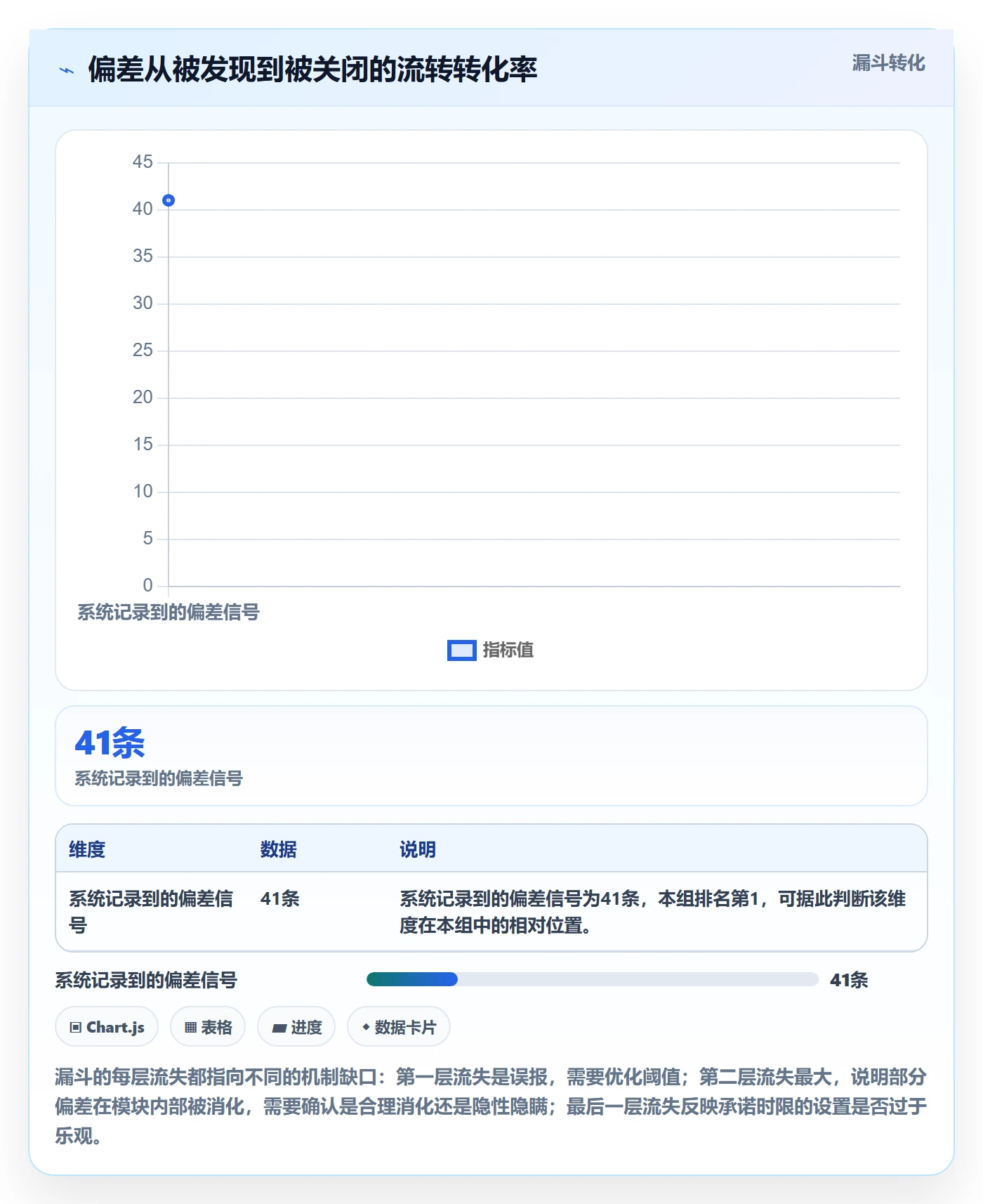Select the 数据卡片 chip
983x1204 pixels.
pos(399,1027)
